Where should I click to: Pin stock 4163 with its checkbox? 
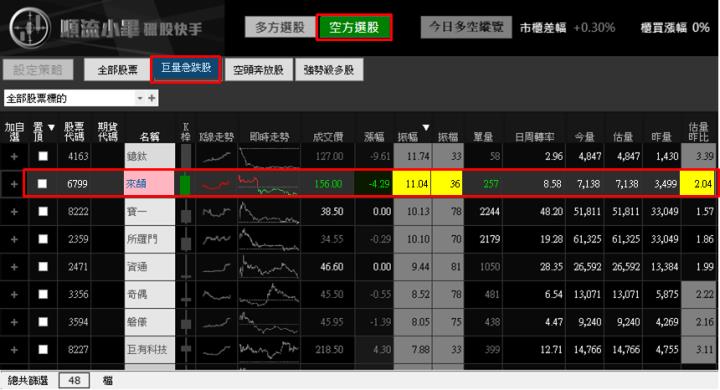[x=43, y=156]
